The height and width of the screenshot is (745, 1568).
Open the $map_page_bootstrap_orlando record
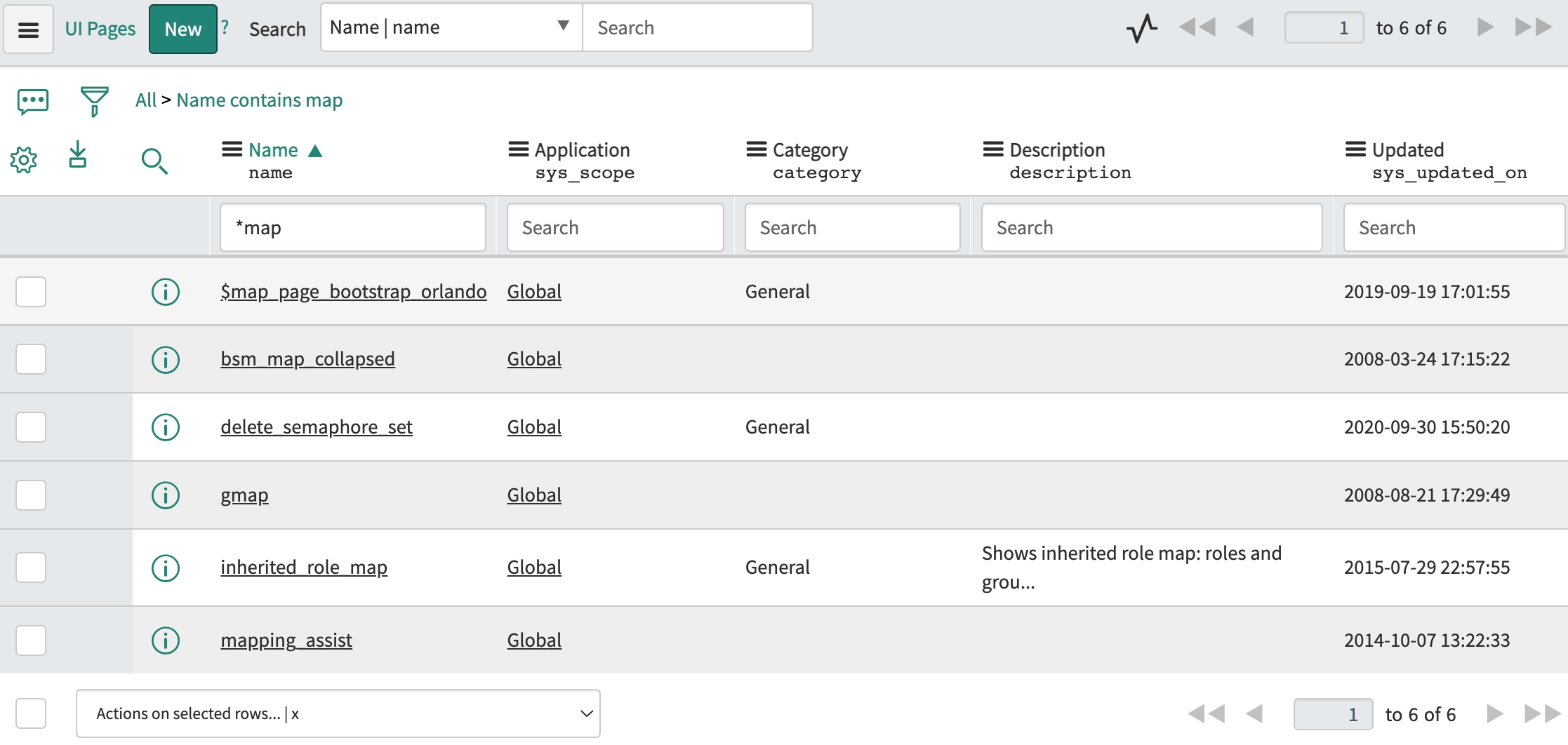coord(354,292)
